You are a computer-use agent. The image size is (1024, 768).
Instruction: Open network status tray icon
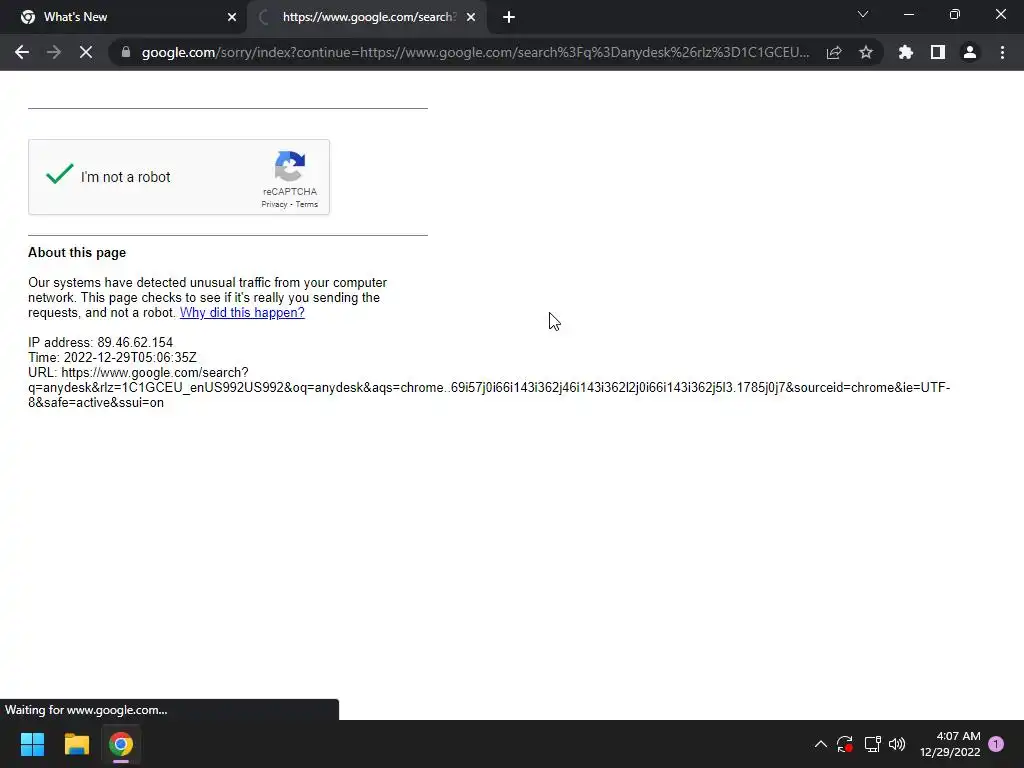click(872, 744)
